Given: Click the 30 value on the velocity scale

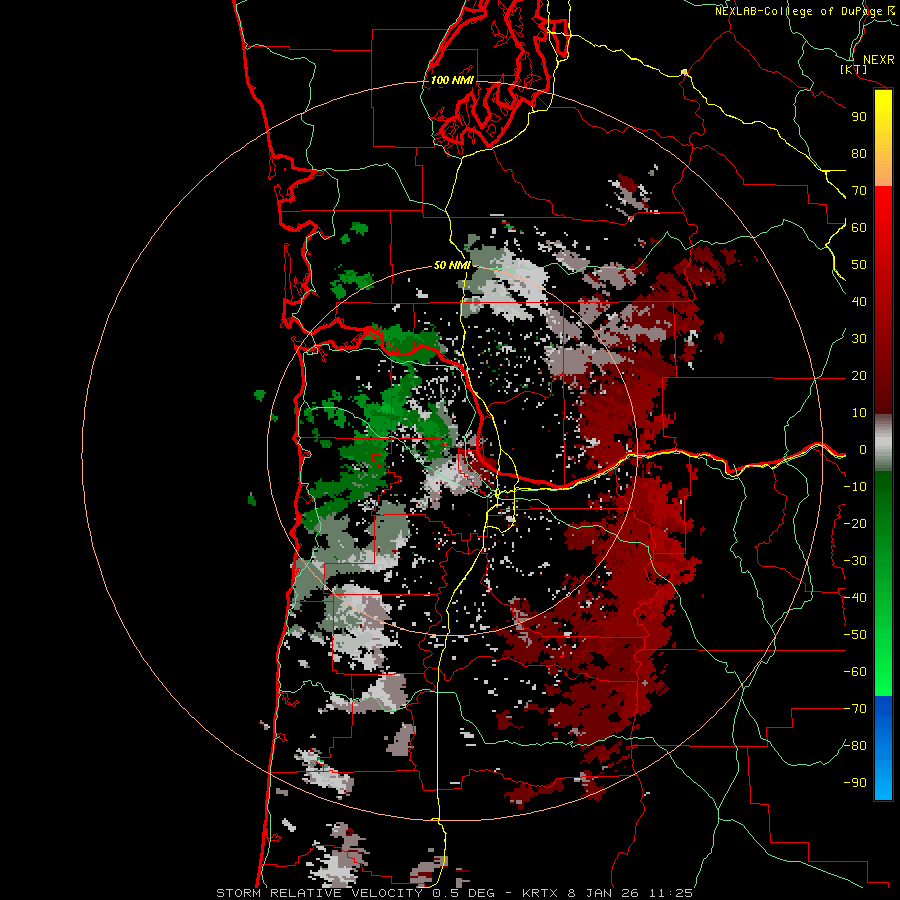Looking at the screenshot, I should pos(859,339).
